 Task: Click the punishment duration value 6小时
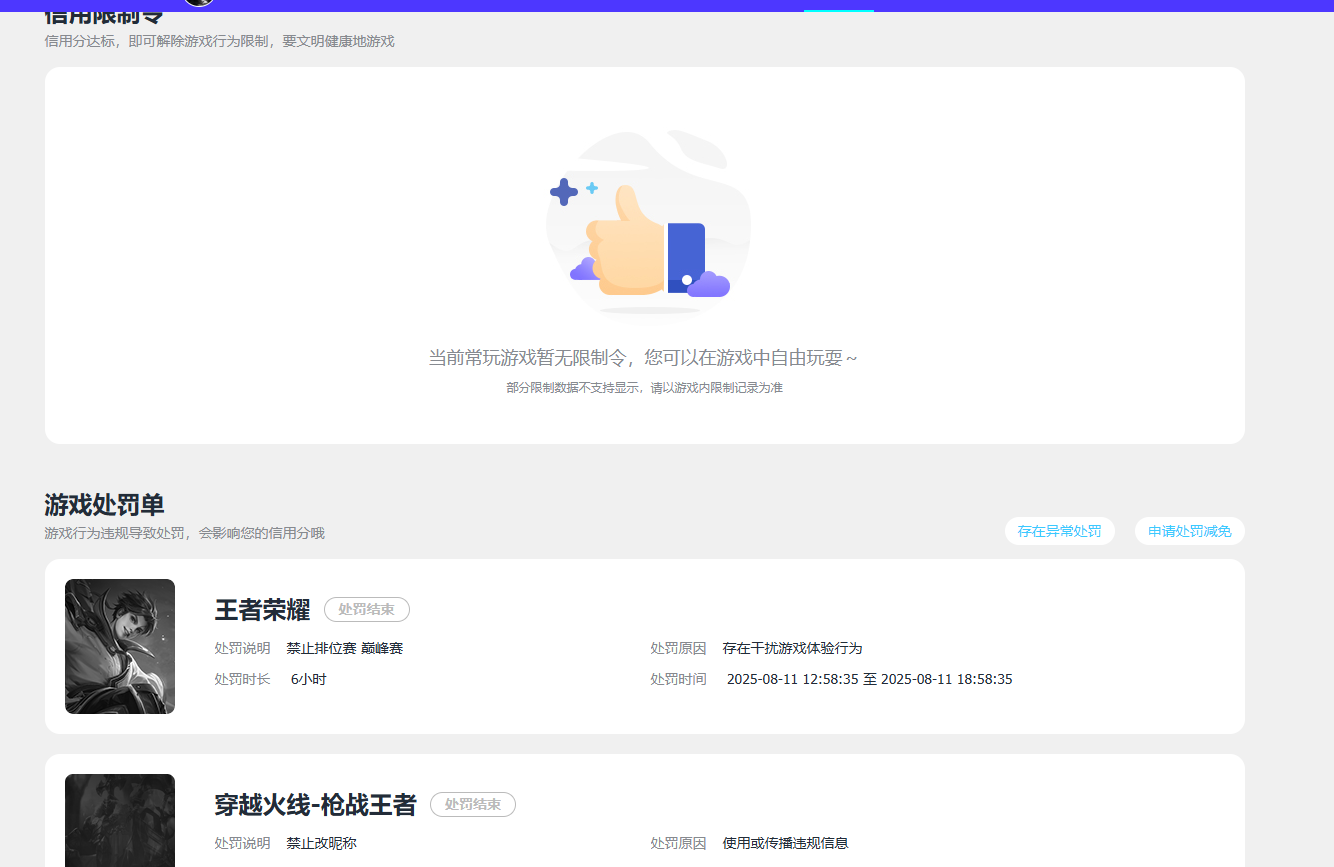(309, 679)
